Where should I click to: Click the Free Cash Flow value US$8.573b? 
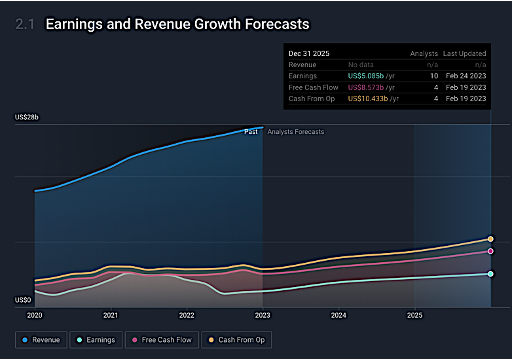coord(366,87)
